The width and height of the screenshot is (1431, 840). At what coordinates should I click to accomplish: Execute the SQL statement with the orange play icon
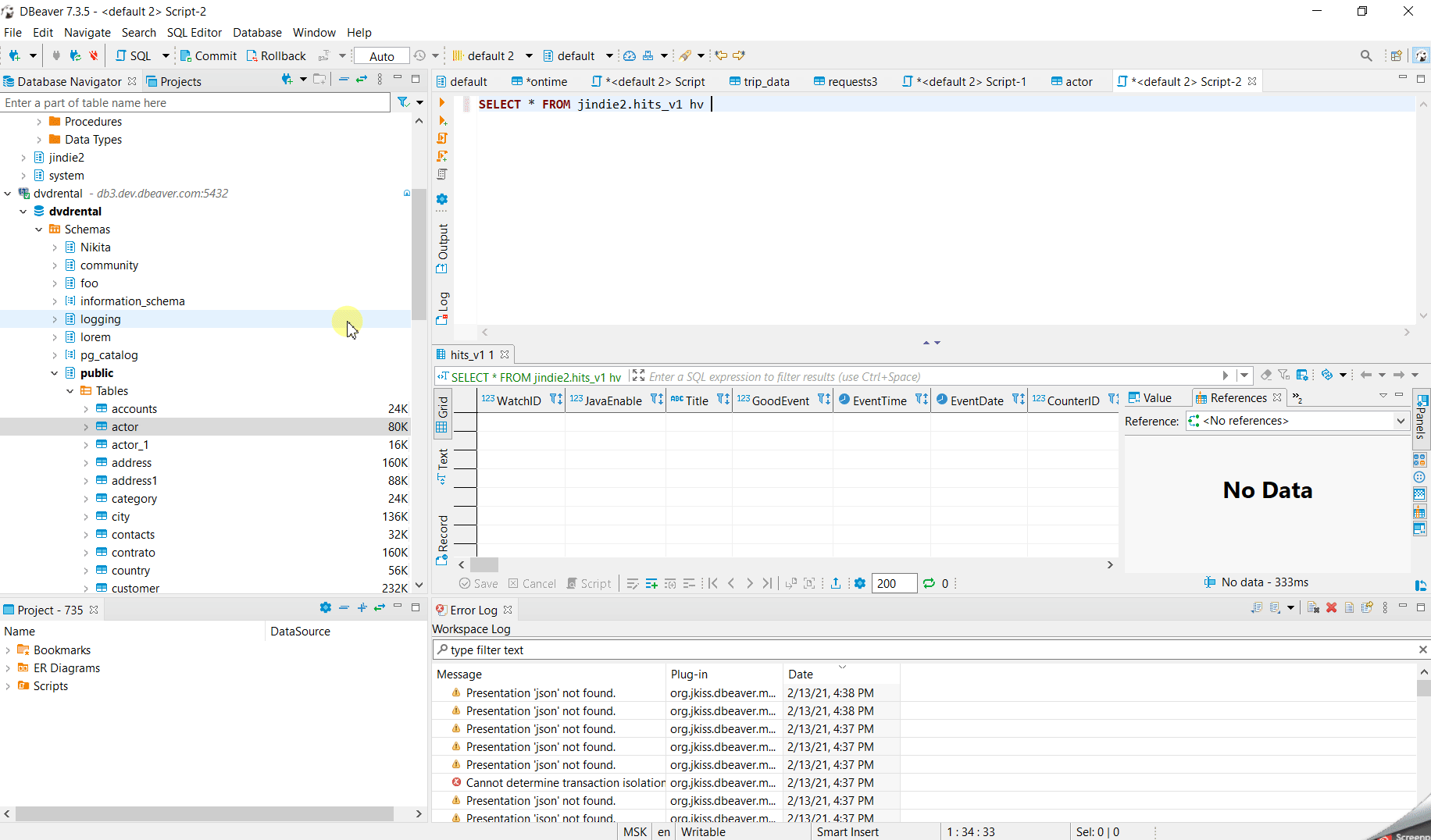(442, 102)
